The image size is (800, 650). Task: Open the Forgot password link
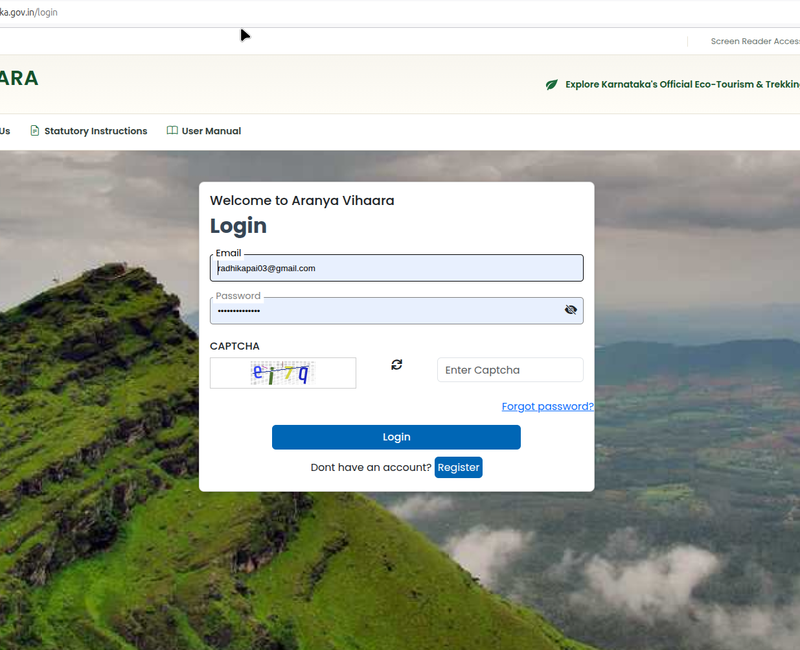click(547, 407)
